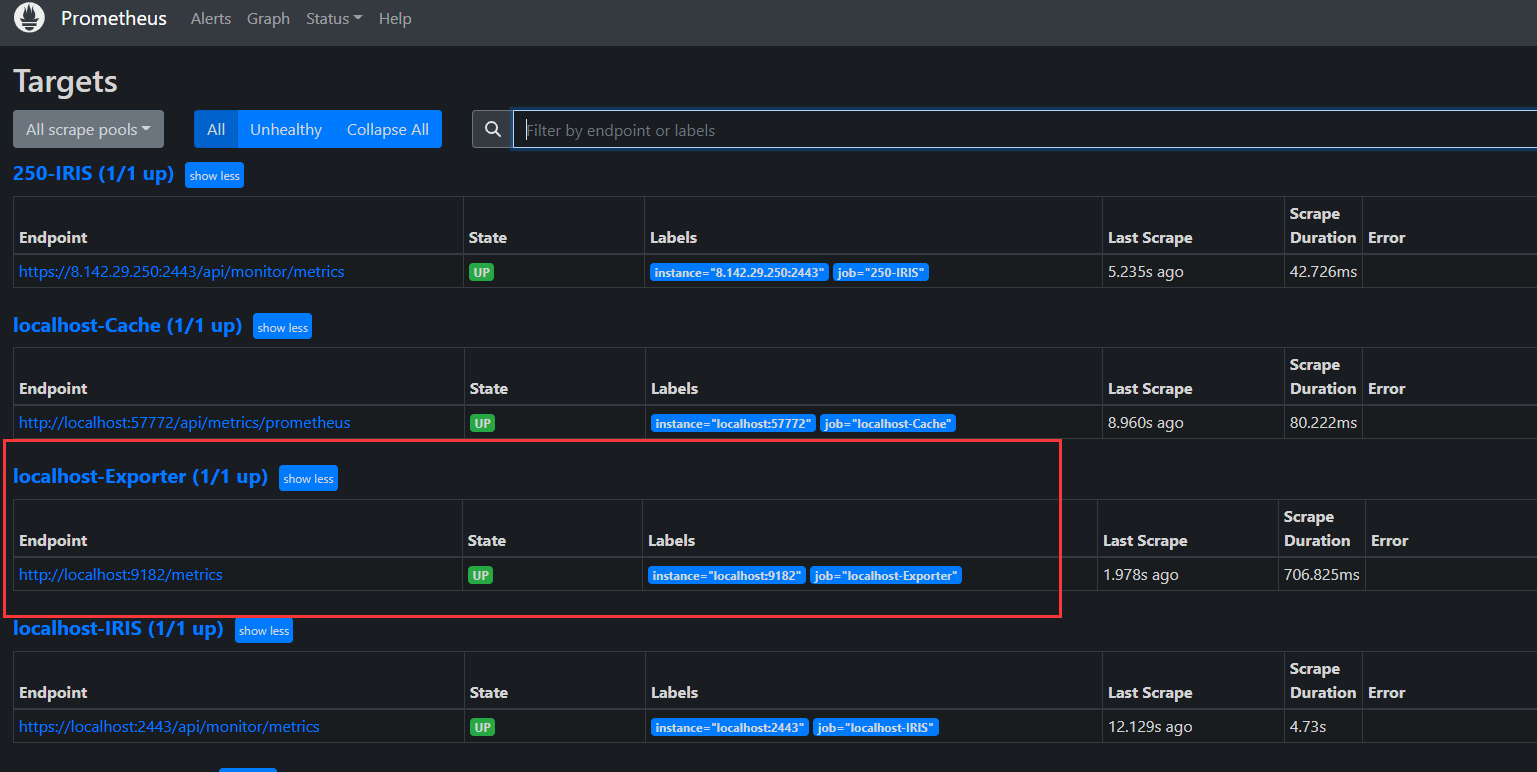Click show less next to 250-IRIS
Viewport: 1537px width, 772px height.
[215, 175]
